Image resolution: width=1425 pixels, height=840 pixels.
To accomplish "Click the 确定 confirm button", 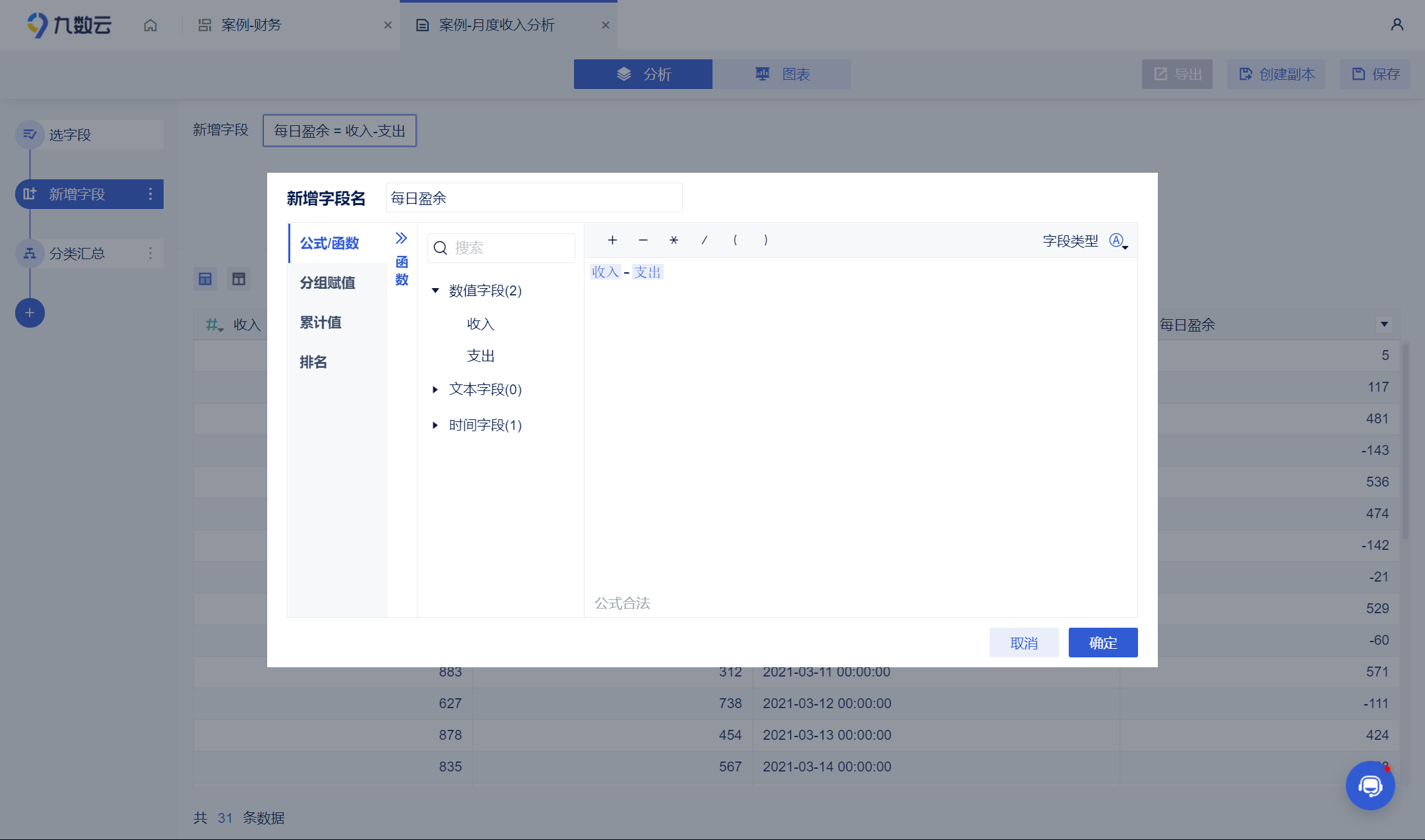I will (x=1103, y=643).
